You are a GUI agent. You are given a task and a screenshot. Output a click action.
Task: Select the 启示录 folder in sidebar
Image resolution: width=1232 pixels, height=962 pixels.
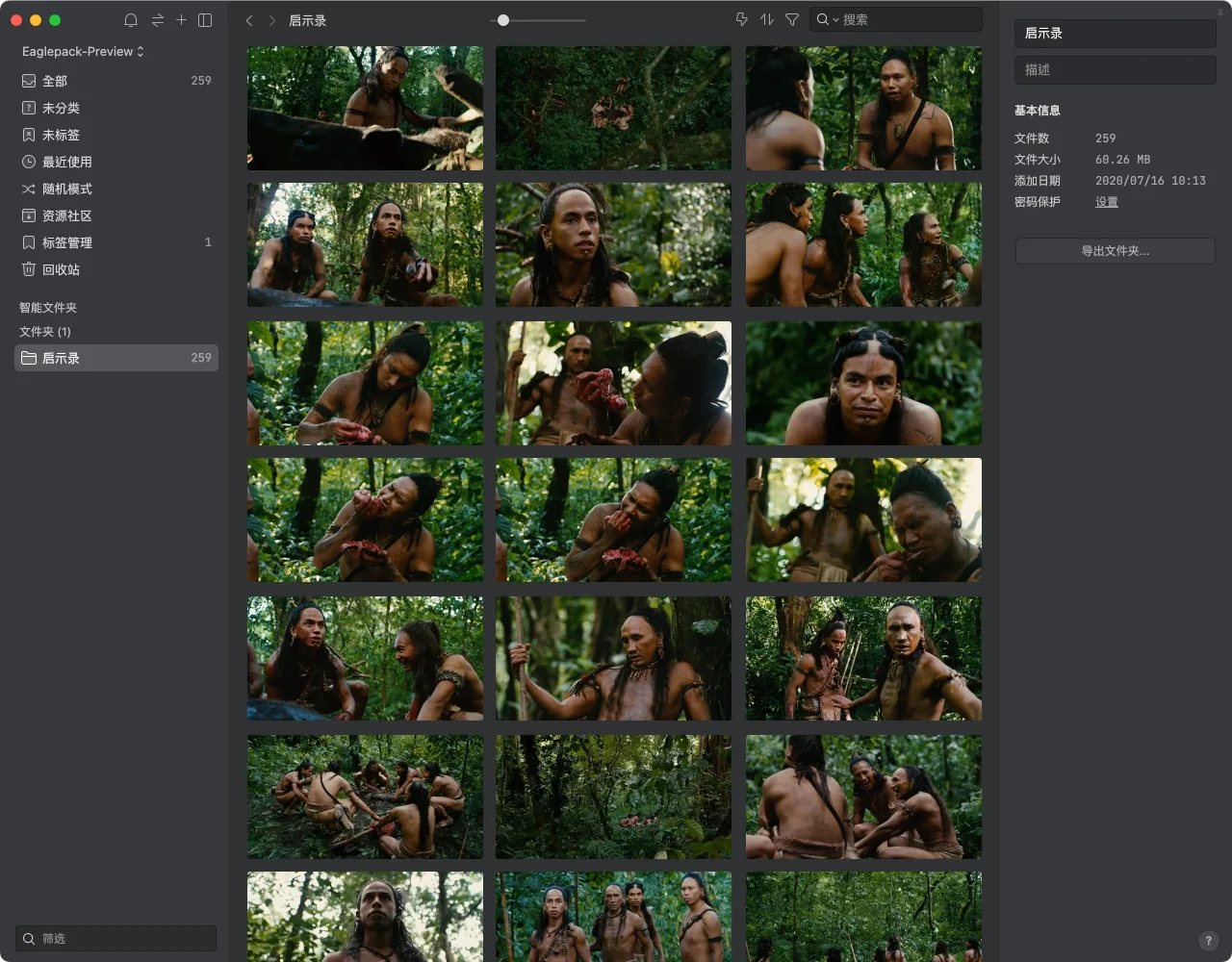click(116, 358)
